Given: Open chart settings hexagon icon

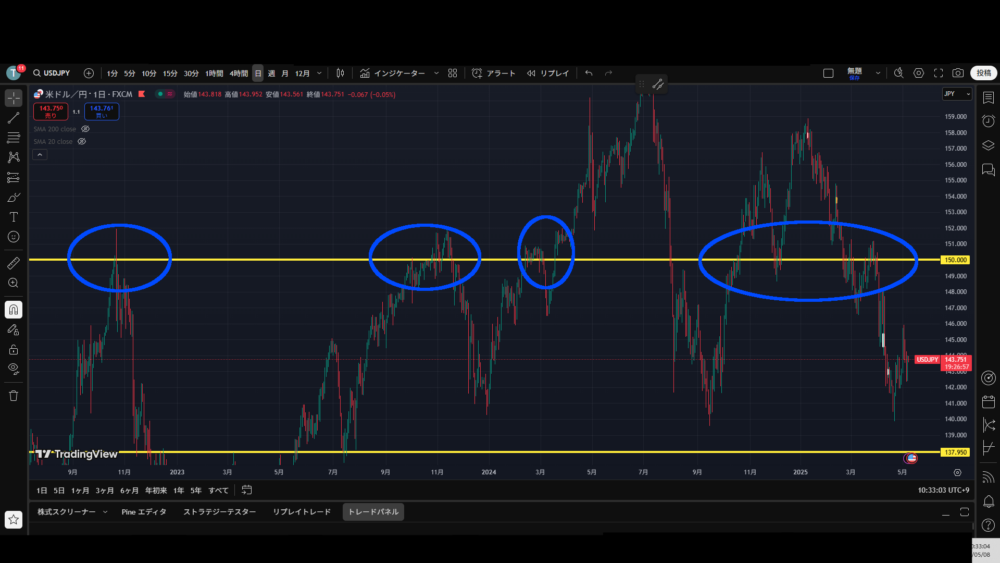Looking at the screenshot, I should [918, 73].
